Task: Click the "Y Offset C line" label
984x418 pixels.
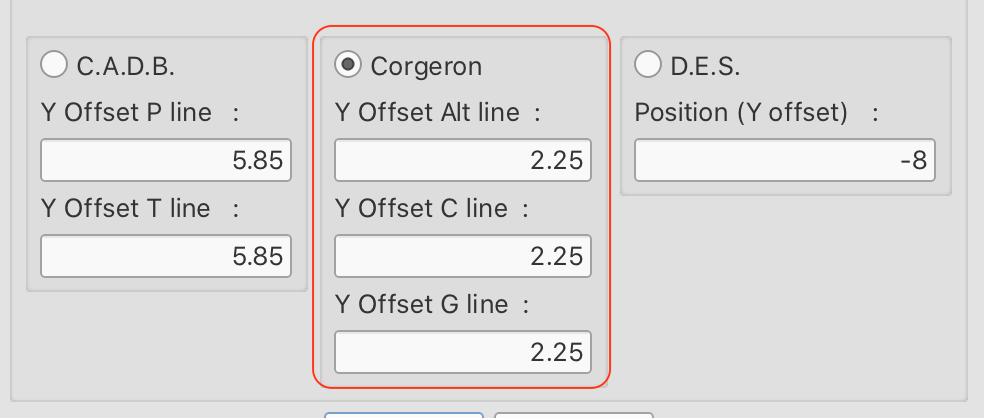Action: (x=421, y=209)
